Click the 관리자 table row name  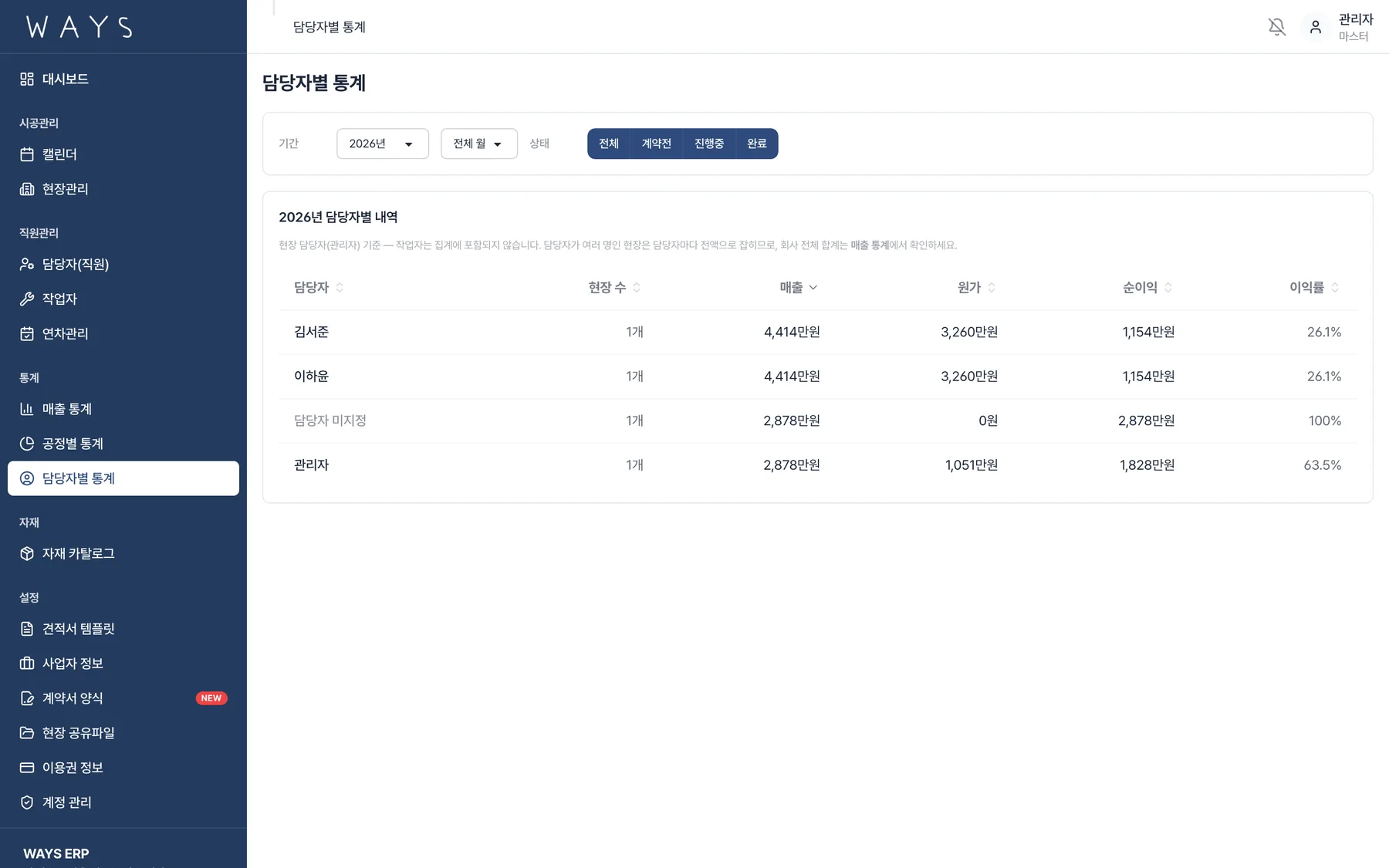[x=312, y=465]
